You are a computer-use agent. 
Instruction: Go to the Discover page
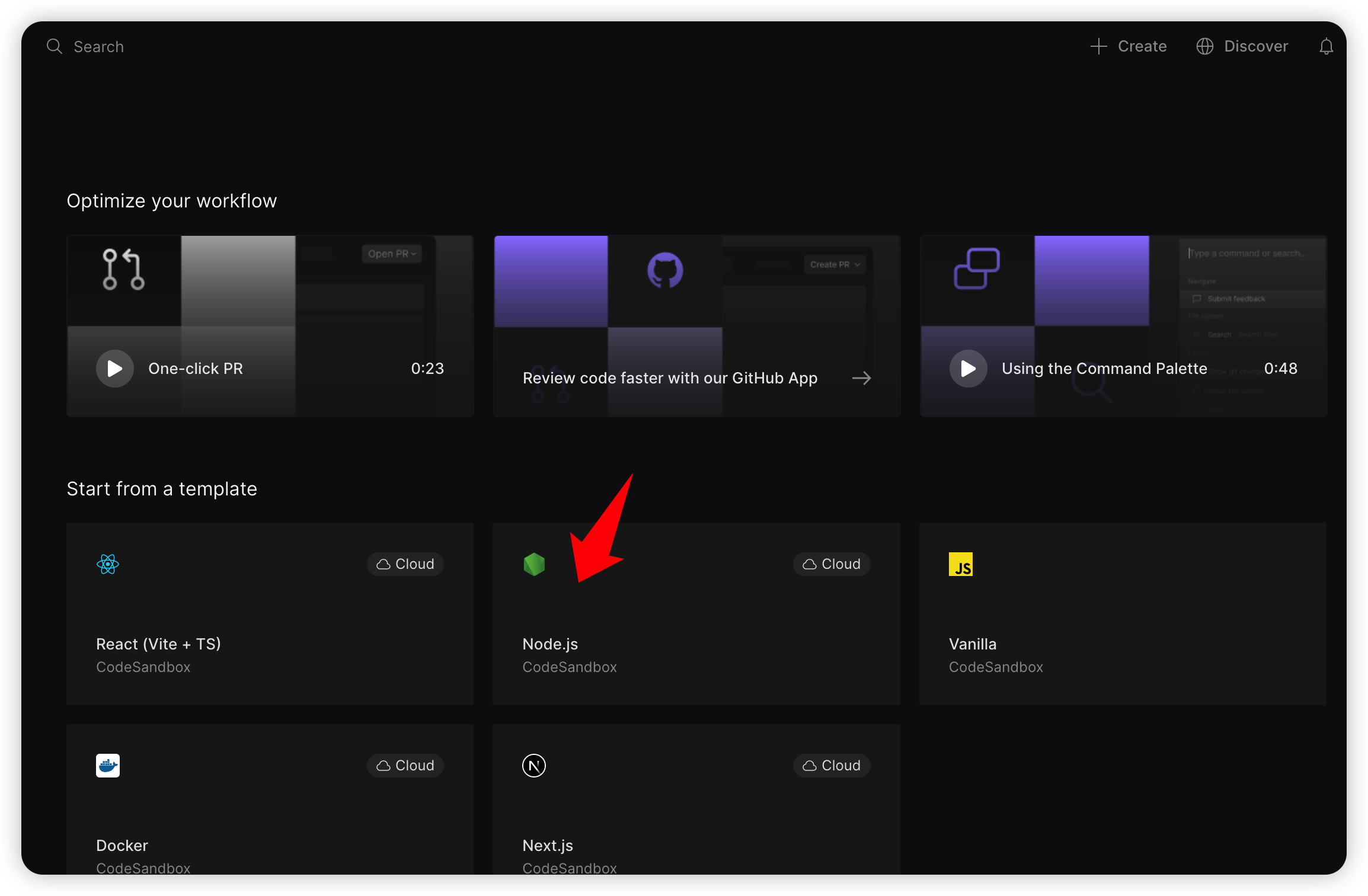coord(1255,46)
